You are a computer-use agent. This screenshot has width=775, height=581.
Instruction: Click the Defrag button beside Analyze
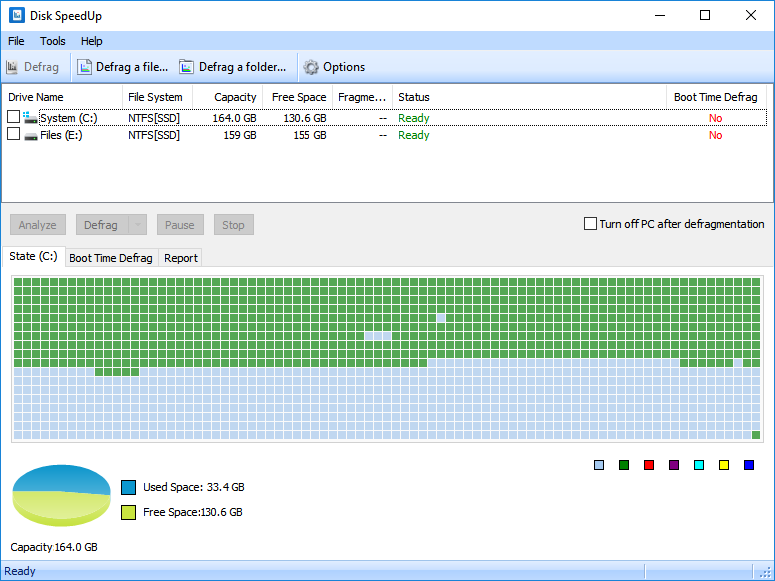click(x=102, y=225)
